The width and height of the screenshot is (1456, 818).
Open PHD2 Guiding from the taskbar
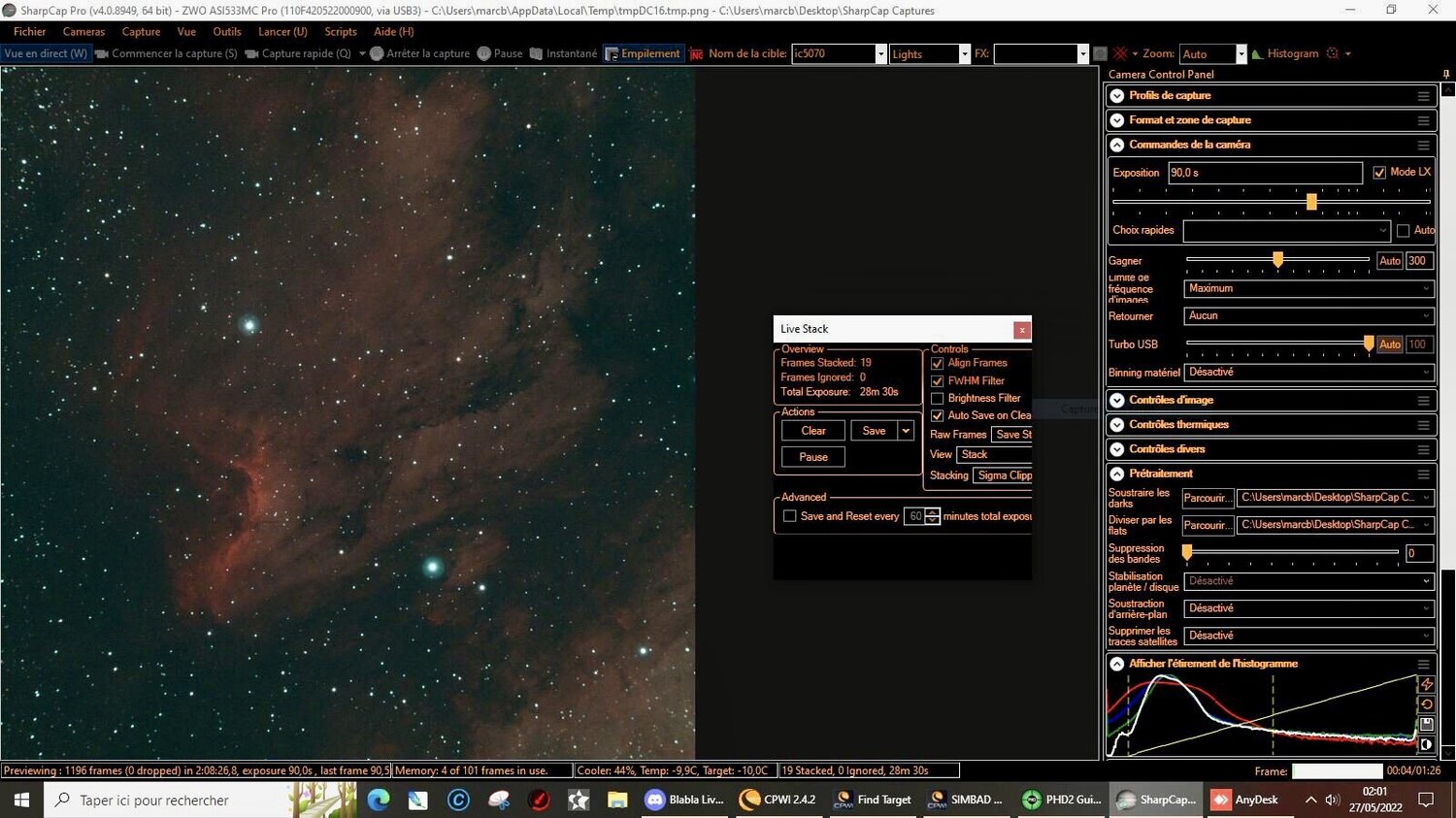click(x=1062, y=800)
